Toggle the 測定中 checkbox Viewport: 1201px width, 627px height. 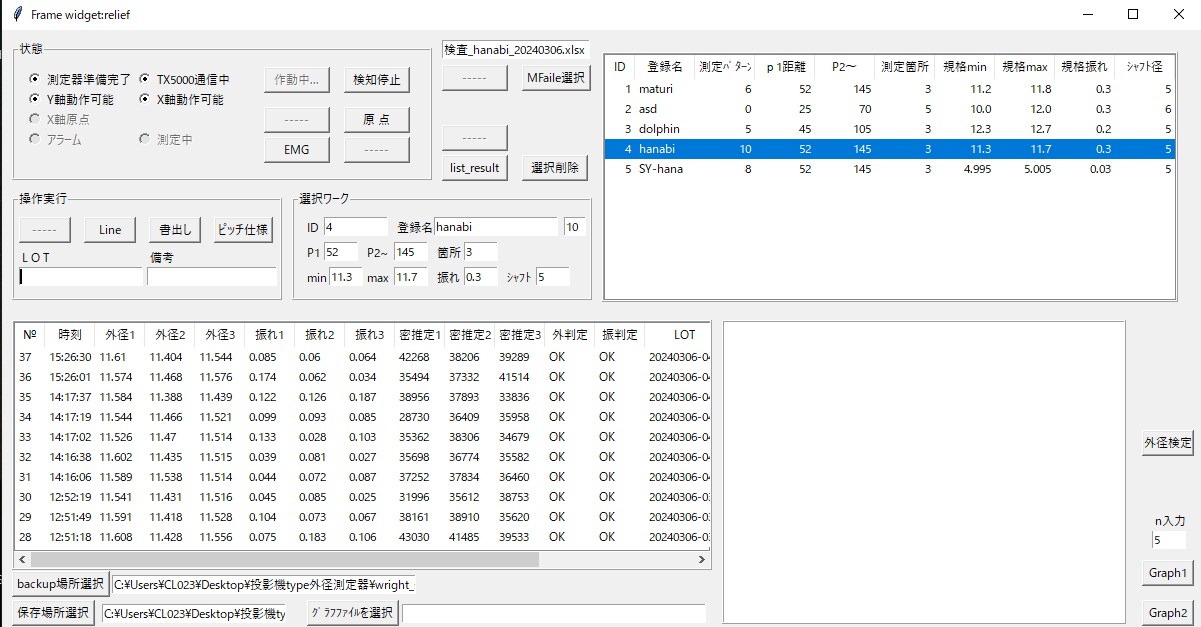coord(165,140)
